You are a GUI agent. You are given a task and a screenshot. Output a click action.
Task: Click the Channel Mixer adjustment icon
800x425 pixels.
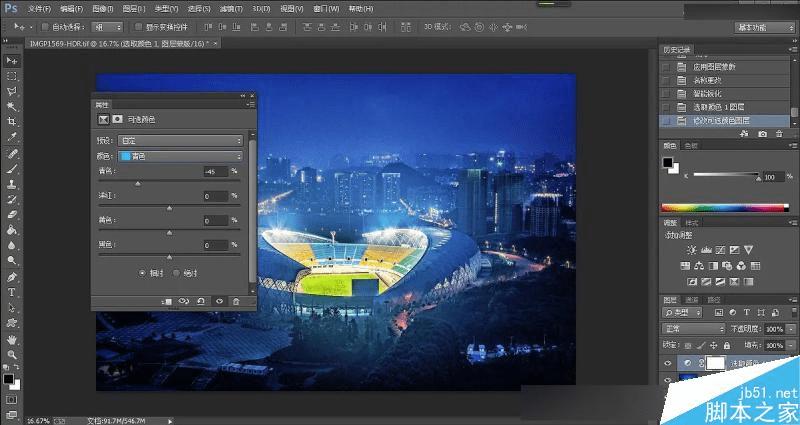[x=741, y=266]
